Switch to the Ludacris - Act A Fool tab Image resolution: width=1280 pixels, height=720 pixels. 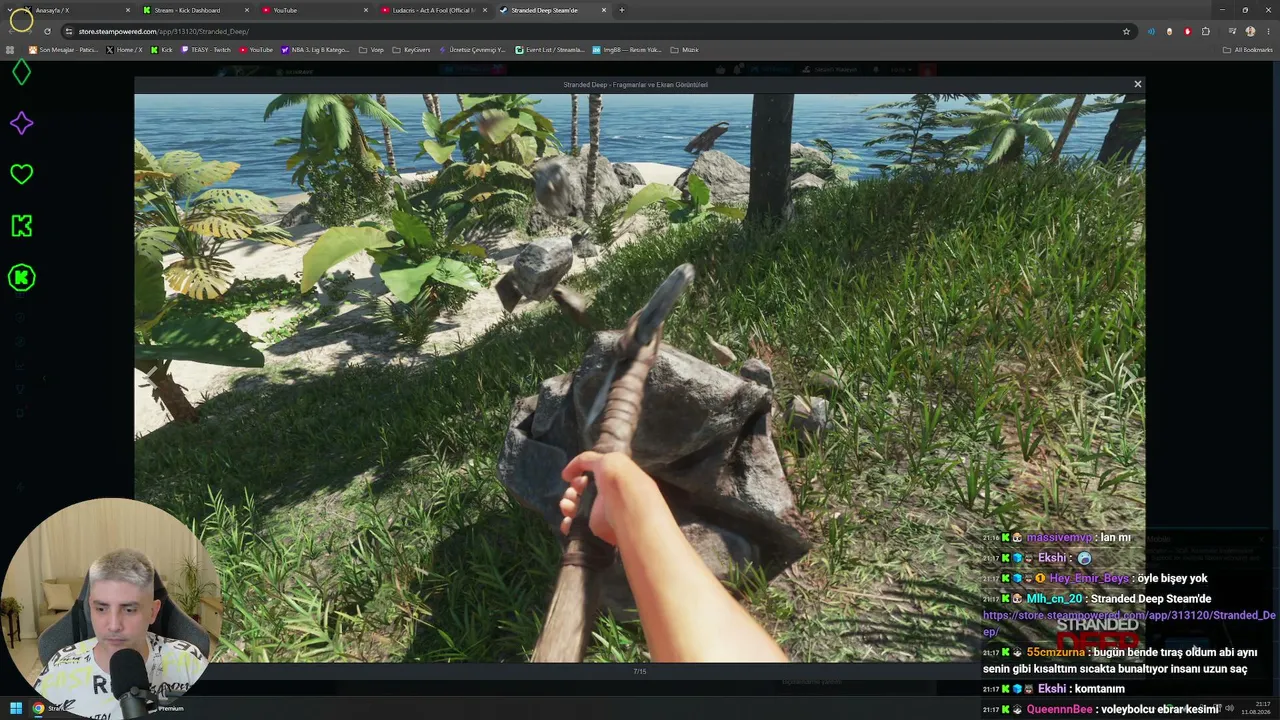point(434,10)
